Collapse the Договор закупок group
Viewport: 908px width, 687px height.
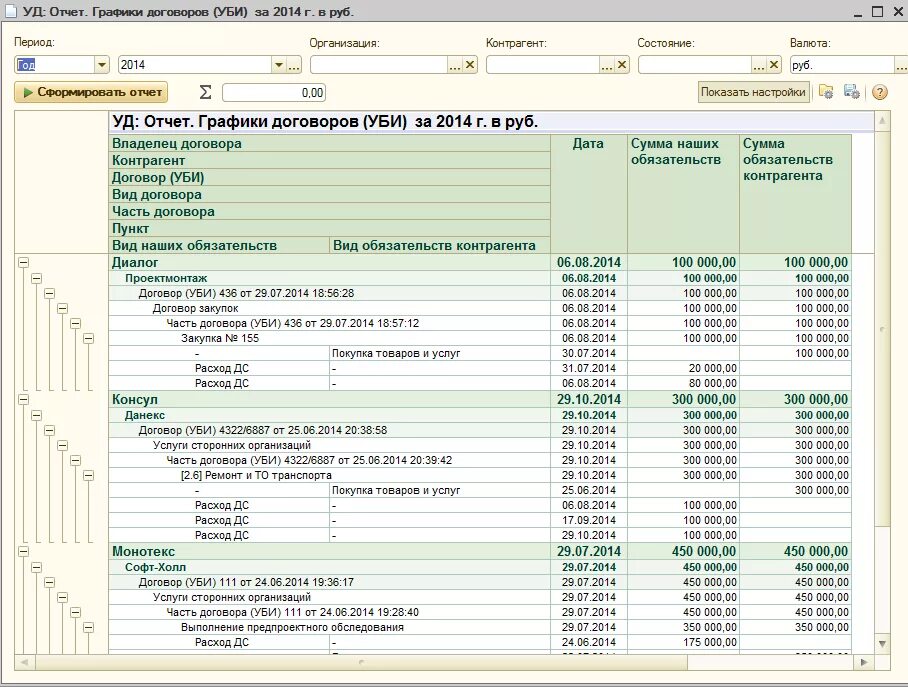(63, 308)
